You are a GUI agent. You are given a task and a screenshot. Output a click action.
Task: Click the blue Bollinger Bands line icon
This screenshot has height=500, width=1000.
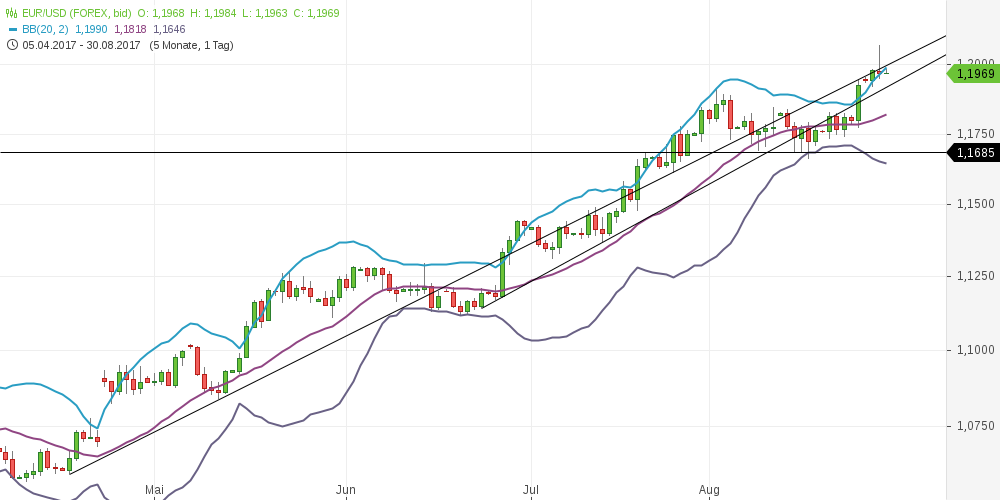click(x=12, y=29)
